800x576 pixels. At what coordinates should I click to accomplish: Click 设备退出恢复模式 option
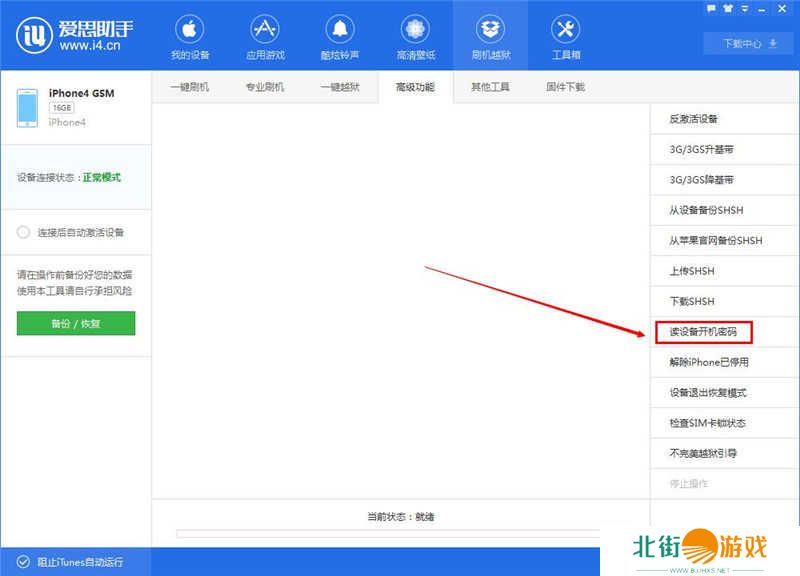[x=707, y=392]
